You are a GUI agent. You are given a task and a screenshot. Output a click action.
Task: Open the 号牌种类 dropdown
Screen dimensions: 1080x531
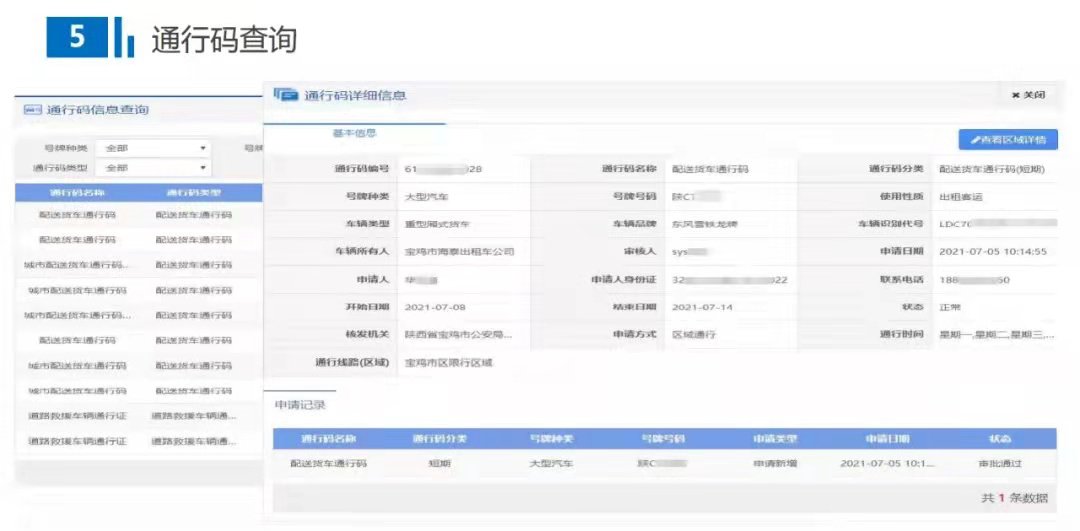(x=155, y=148)
